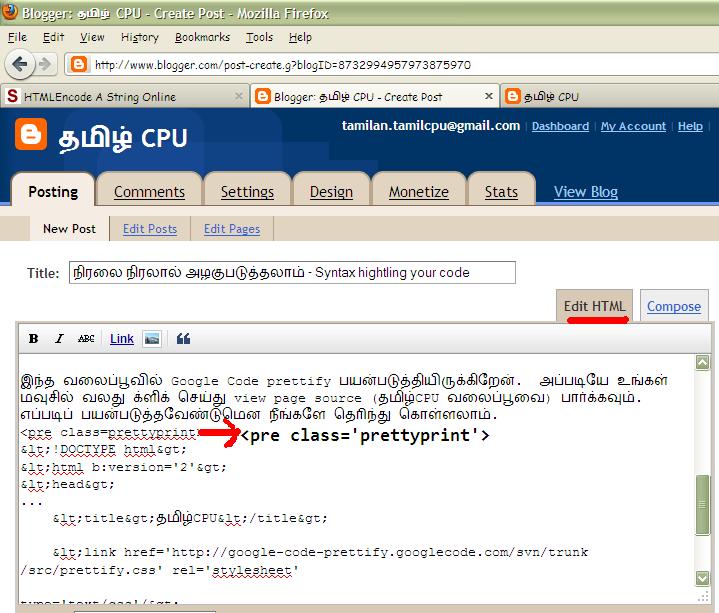Click the Blogger logo beside blog title

click(31, 134)
